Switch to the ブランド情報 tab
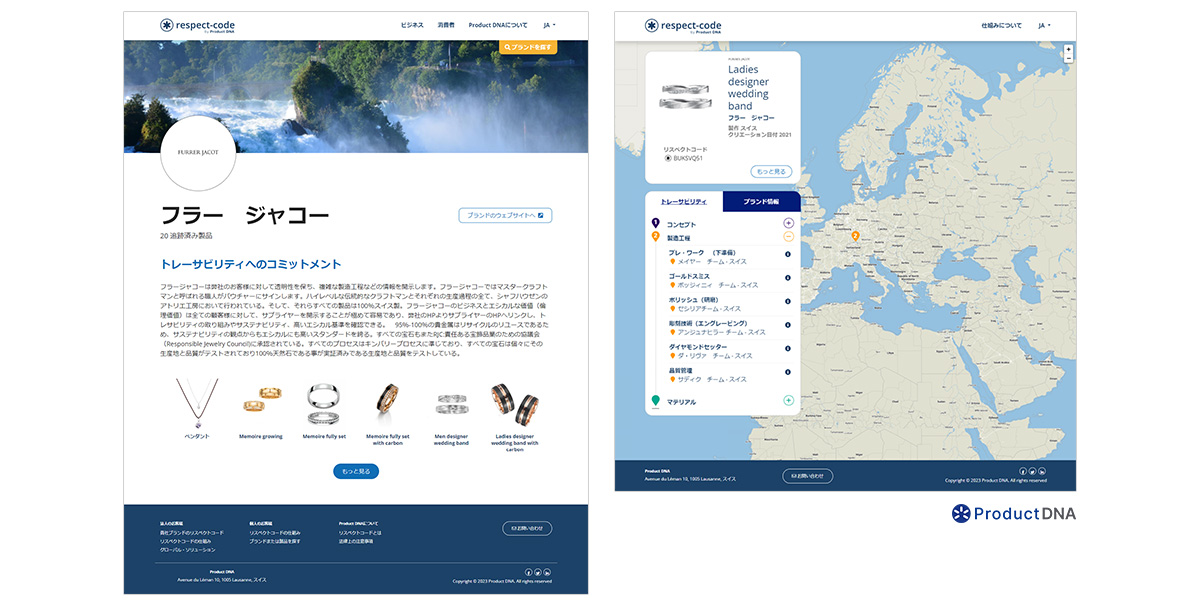Viewport: 1200px width, 612px height. click(761, 201)
